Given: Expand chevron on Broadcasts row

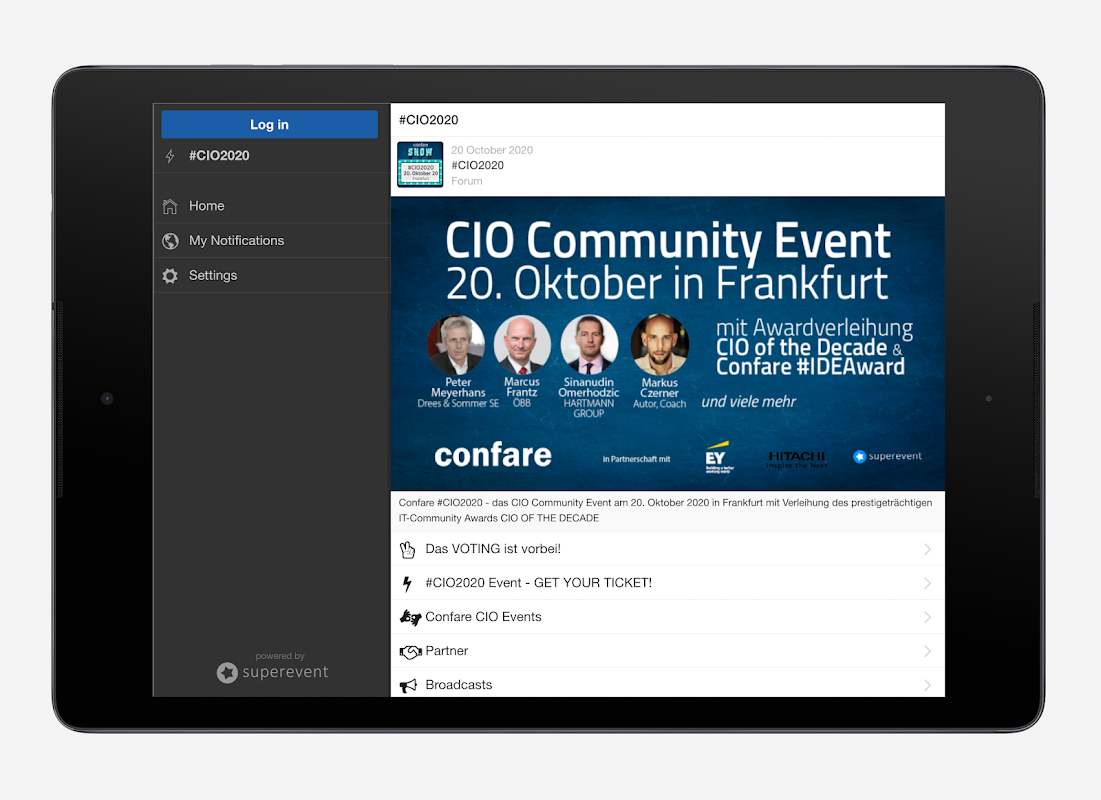Looking at the screenshot, I should coord(928,685).
